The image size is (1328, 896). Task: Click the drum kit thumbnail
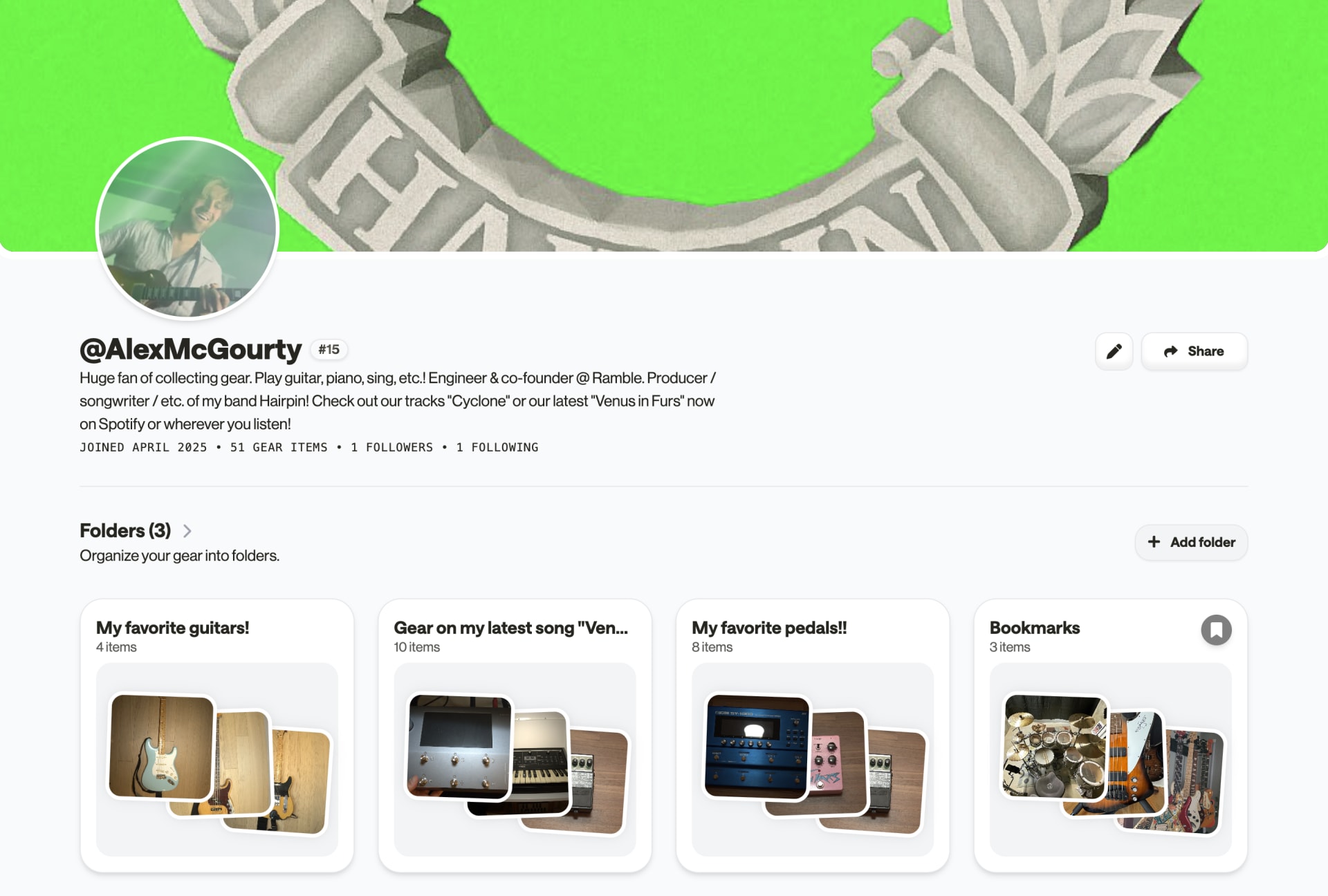[1055, 747]
